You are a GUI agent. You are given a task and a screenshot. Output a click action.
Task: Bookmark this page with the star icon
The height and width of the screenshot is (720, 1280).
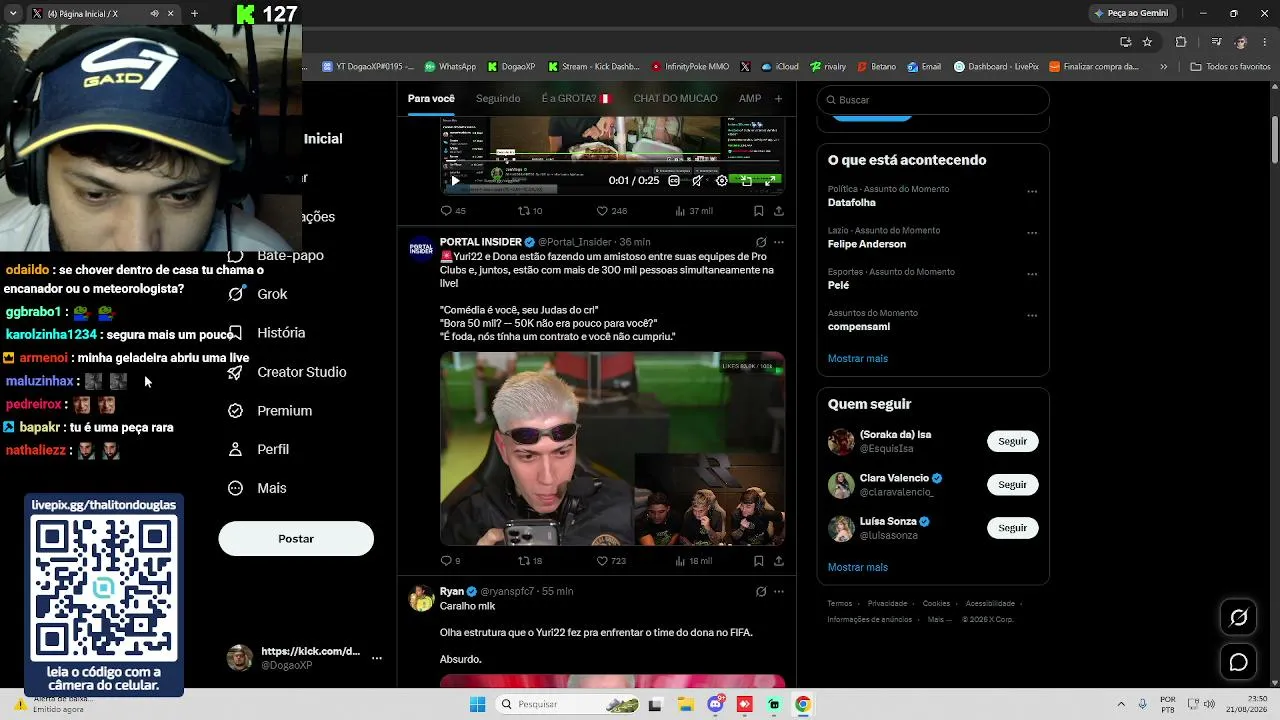coord(1147,42)
